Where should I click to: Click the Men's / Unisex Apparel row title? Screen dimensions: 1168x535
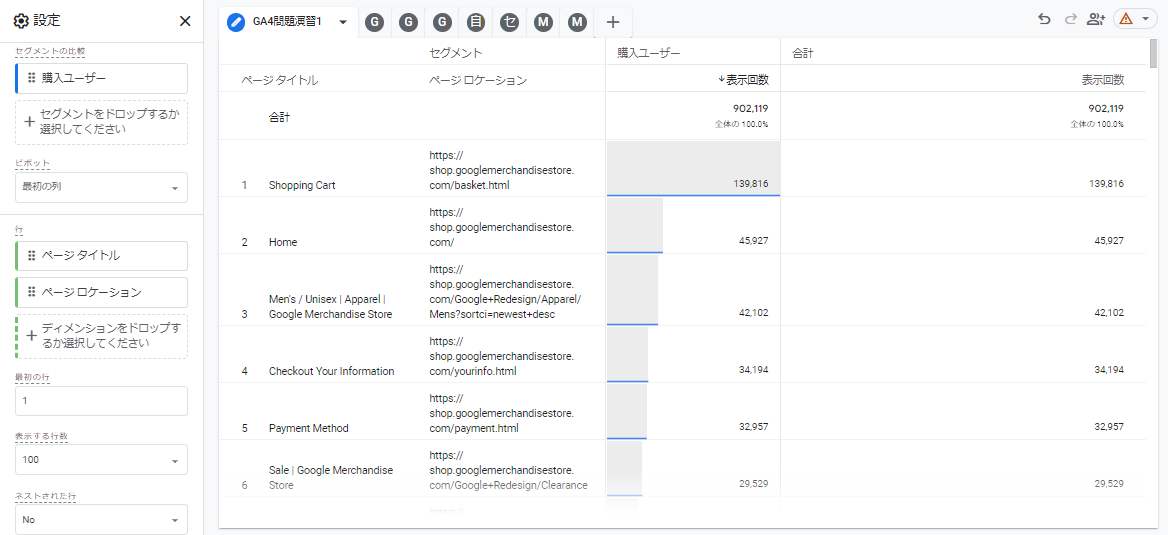pyautogui.click(x=331, y=306)
